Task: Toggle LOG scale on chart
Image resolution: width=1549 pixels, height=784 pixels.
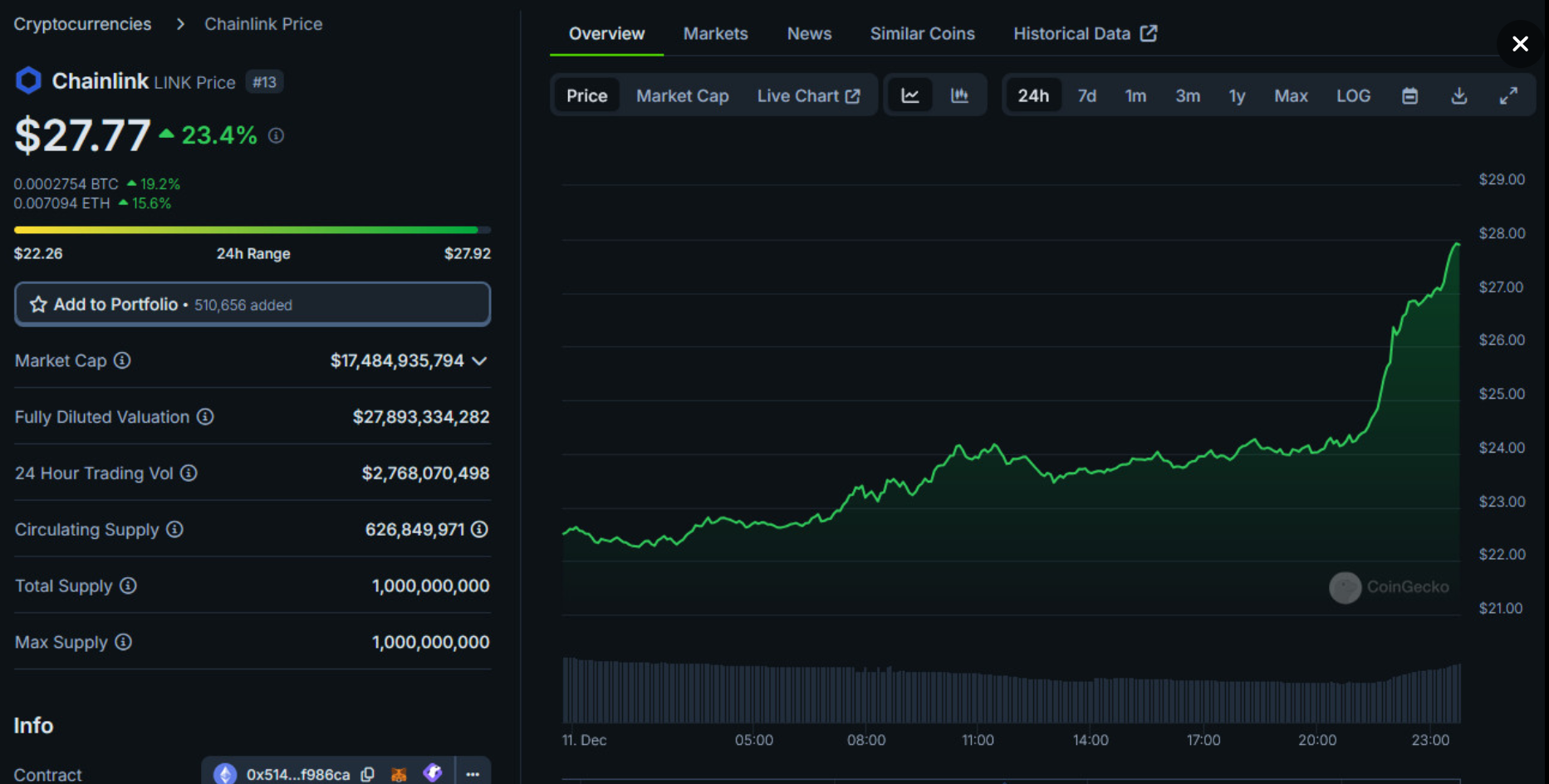Action: click(x=1353, y=96)
